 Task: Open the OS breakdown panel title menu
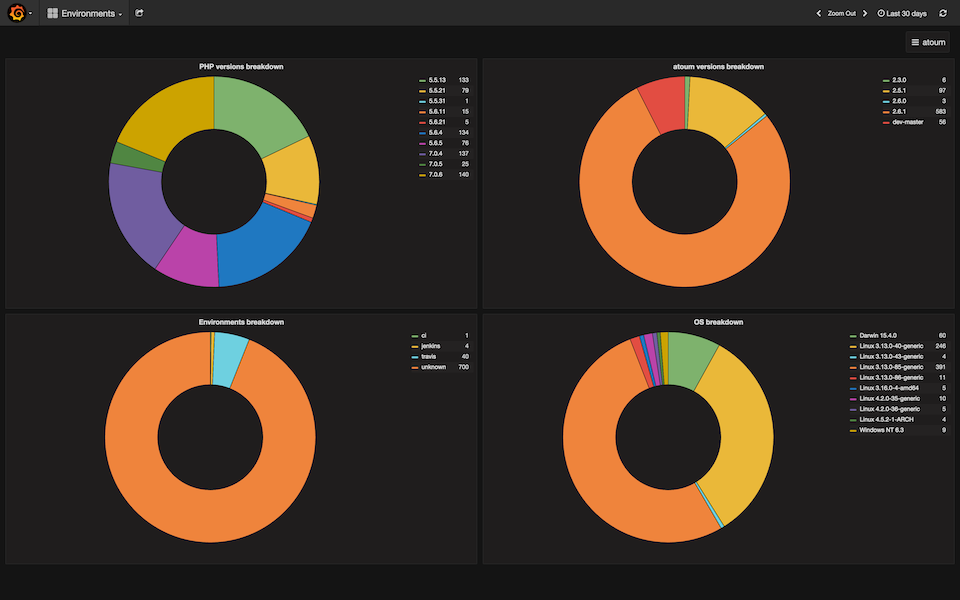click(x=718, y=321)
